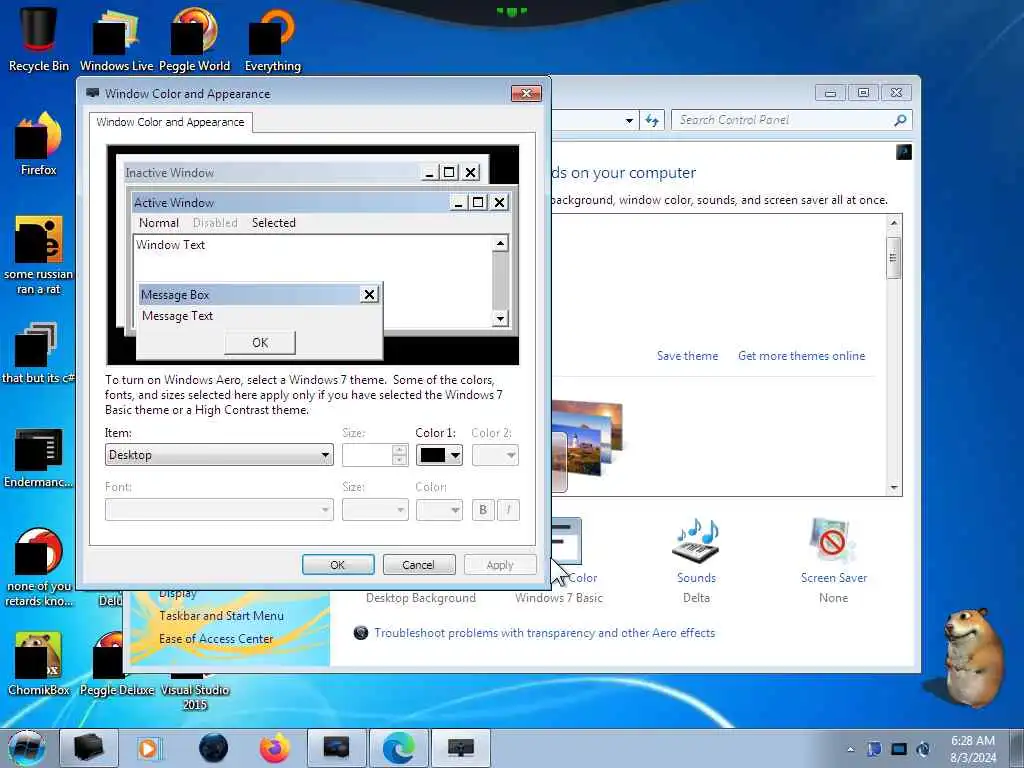Image resolution: width=1024 pixels, height=768 pixels.
Task: Click the network icon in the system tray
Action: coord(899,749)
